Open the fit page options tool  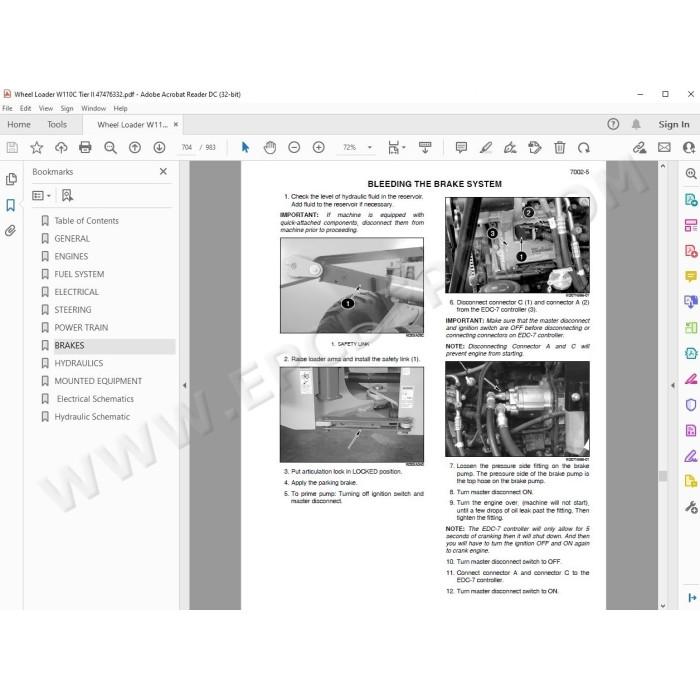(396, 147)
